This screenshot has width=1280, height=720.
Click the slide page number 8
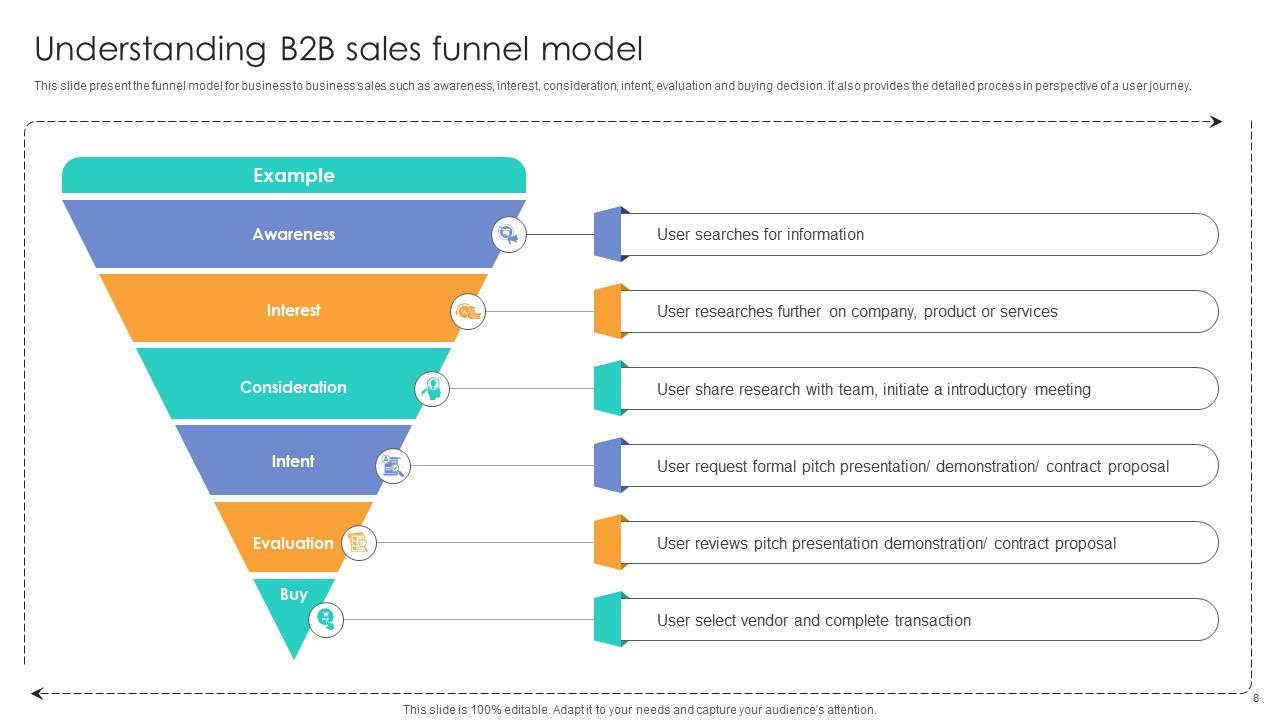pyautogui.click(x=1256, y=699)
